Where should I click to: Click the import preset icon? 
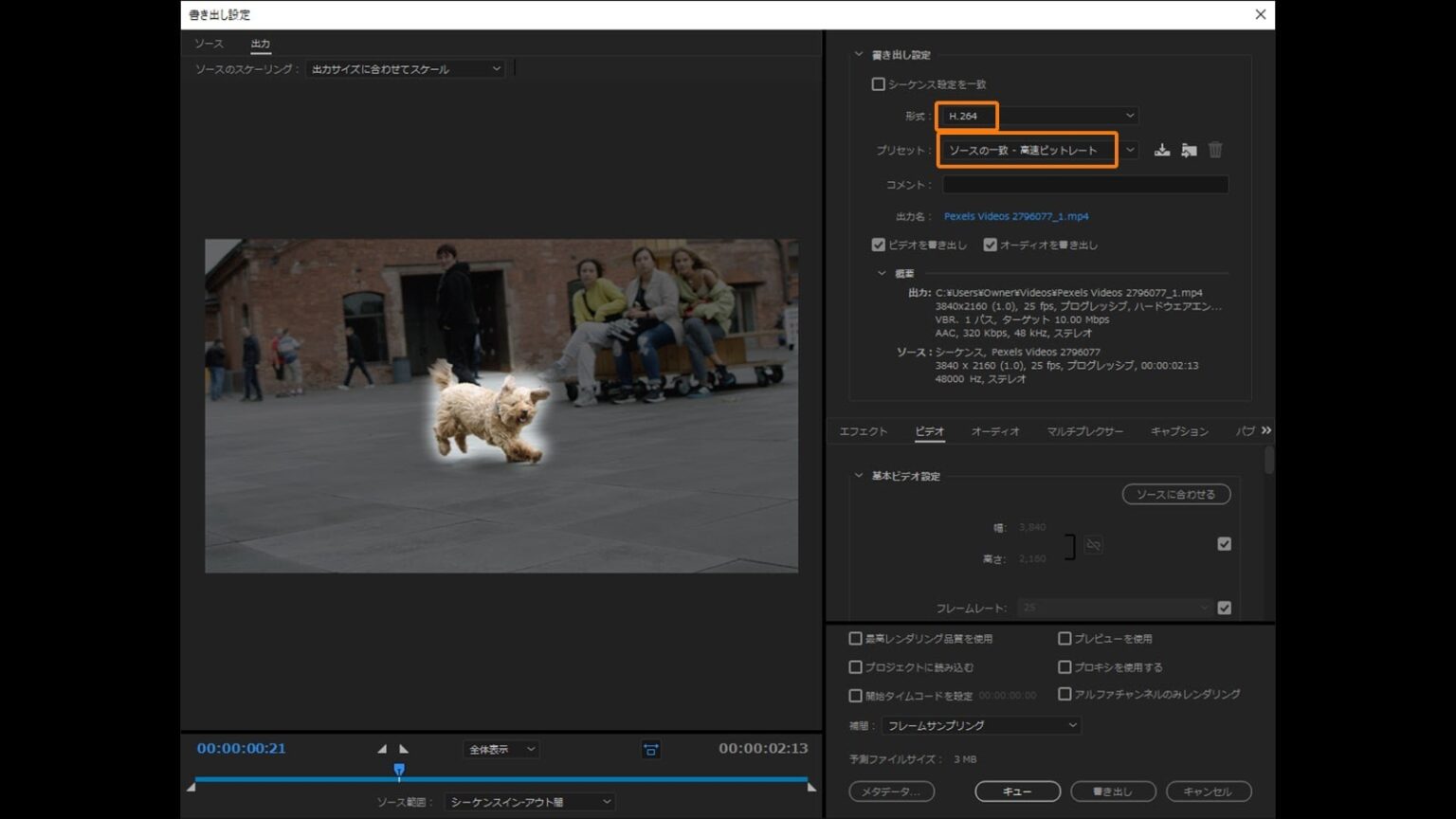pos(1189,150)
